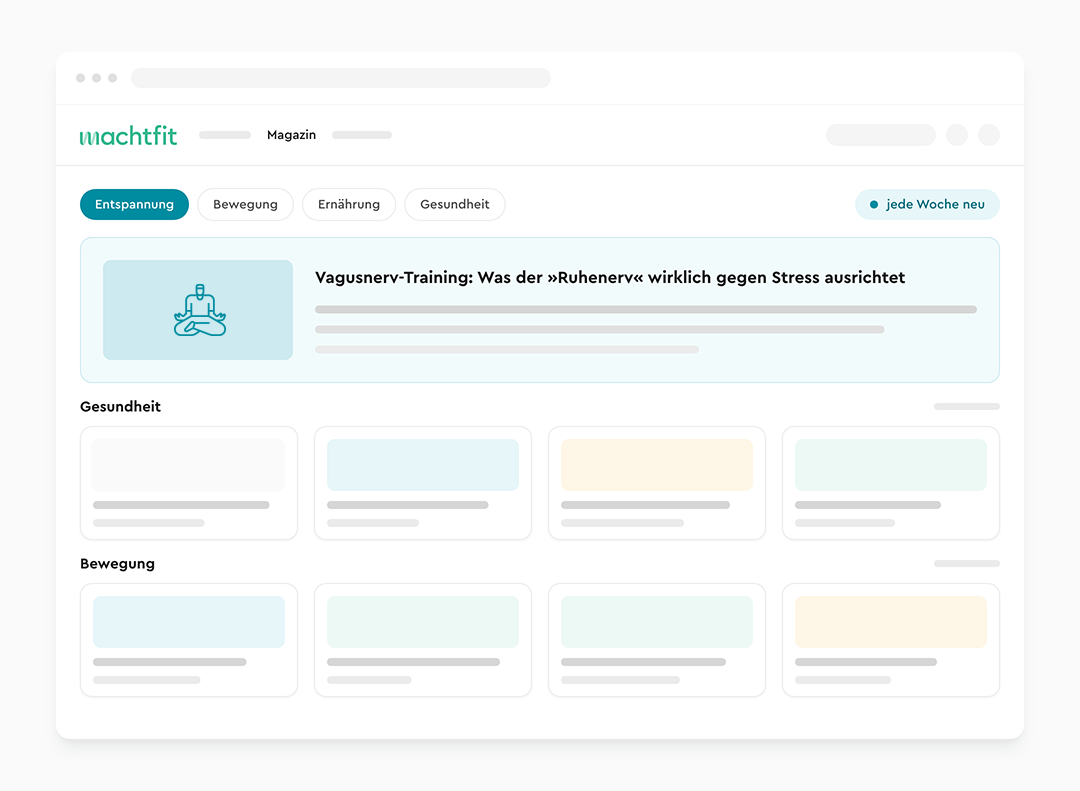This screenshot has width=1080, height=791.
Task: Select the Gesundheit filter pill
Action: pyautogui.click(x=455, y=205)
